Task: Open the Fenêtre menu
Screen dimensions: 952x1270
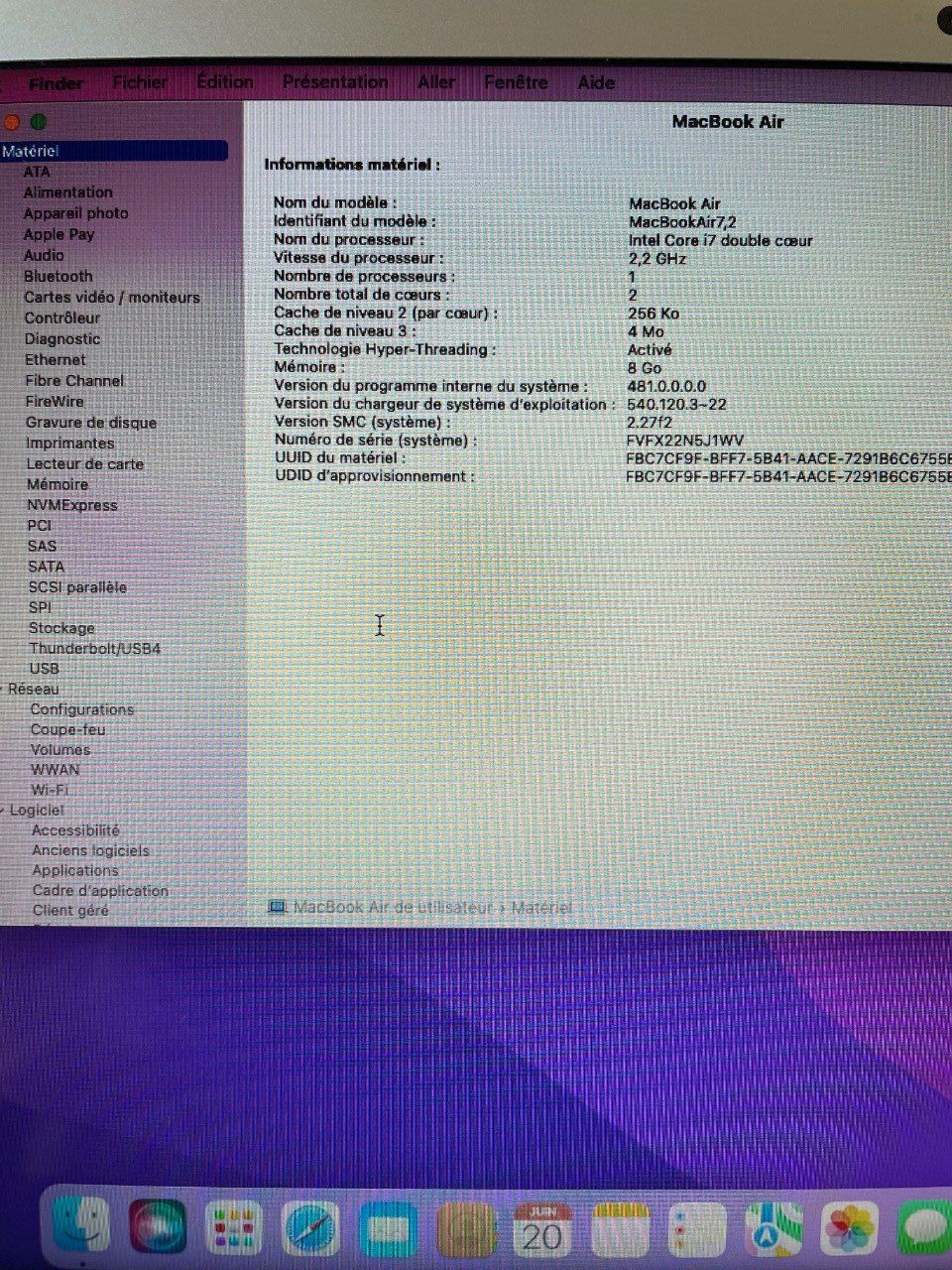Action: [x=516, y=82]
